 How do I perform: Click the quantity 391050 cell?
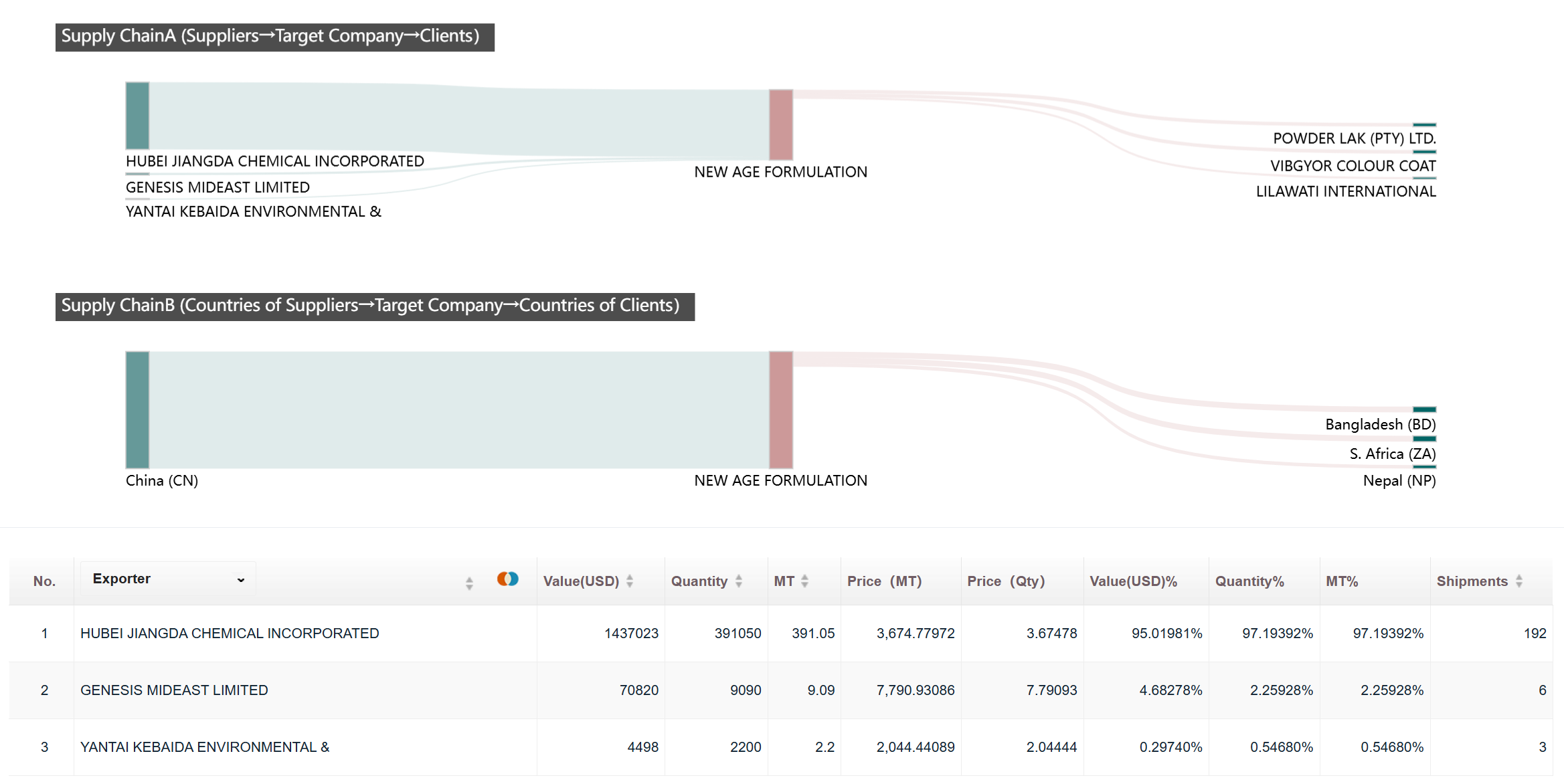737,633
